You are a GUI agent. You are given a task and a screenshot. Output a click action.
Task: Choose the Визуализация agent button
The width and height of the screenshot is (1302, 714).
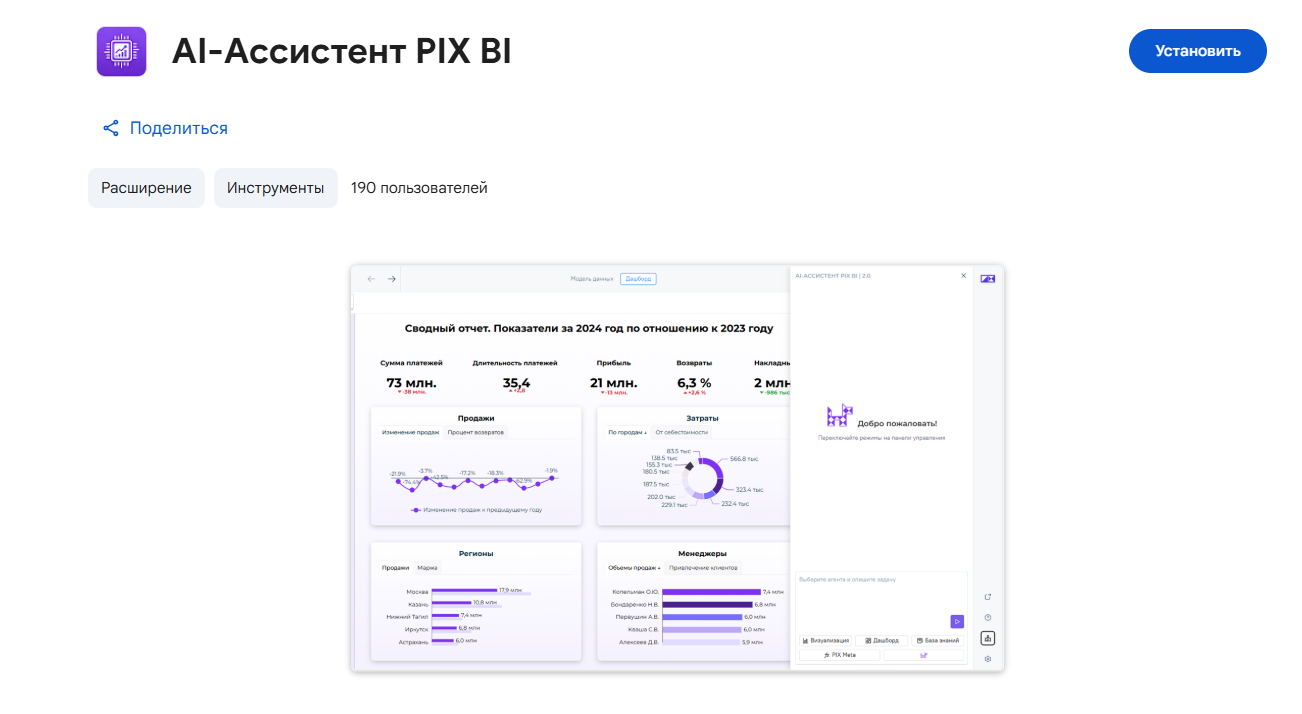pyautogui.click(x=826, y=640)
